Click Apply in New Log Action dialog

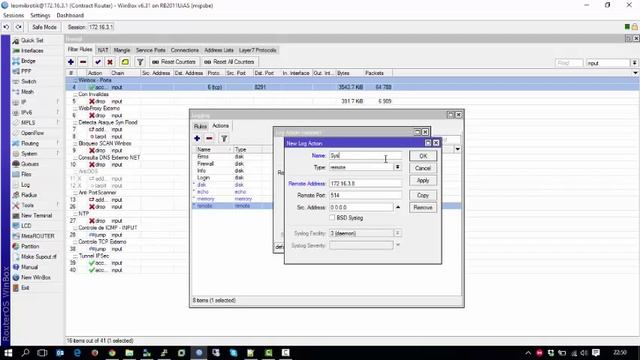[423, 180]
